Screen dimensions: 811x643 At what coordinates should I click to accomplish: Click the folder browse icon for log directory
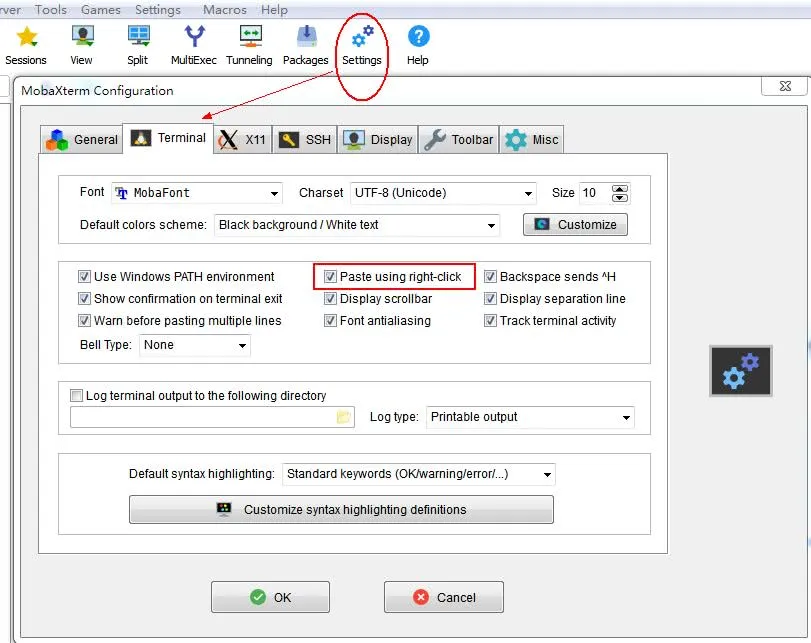[x=343, y=417]
